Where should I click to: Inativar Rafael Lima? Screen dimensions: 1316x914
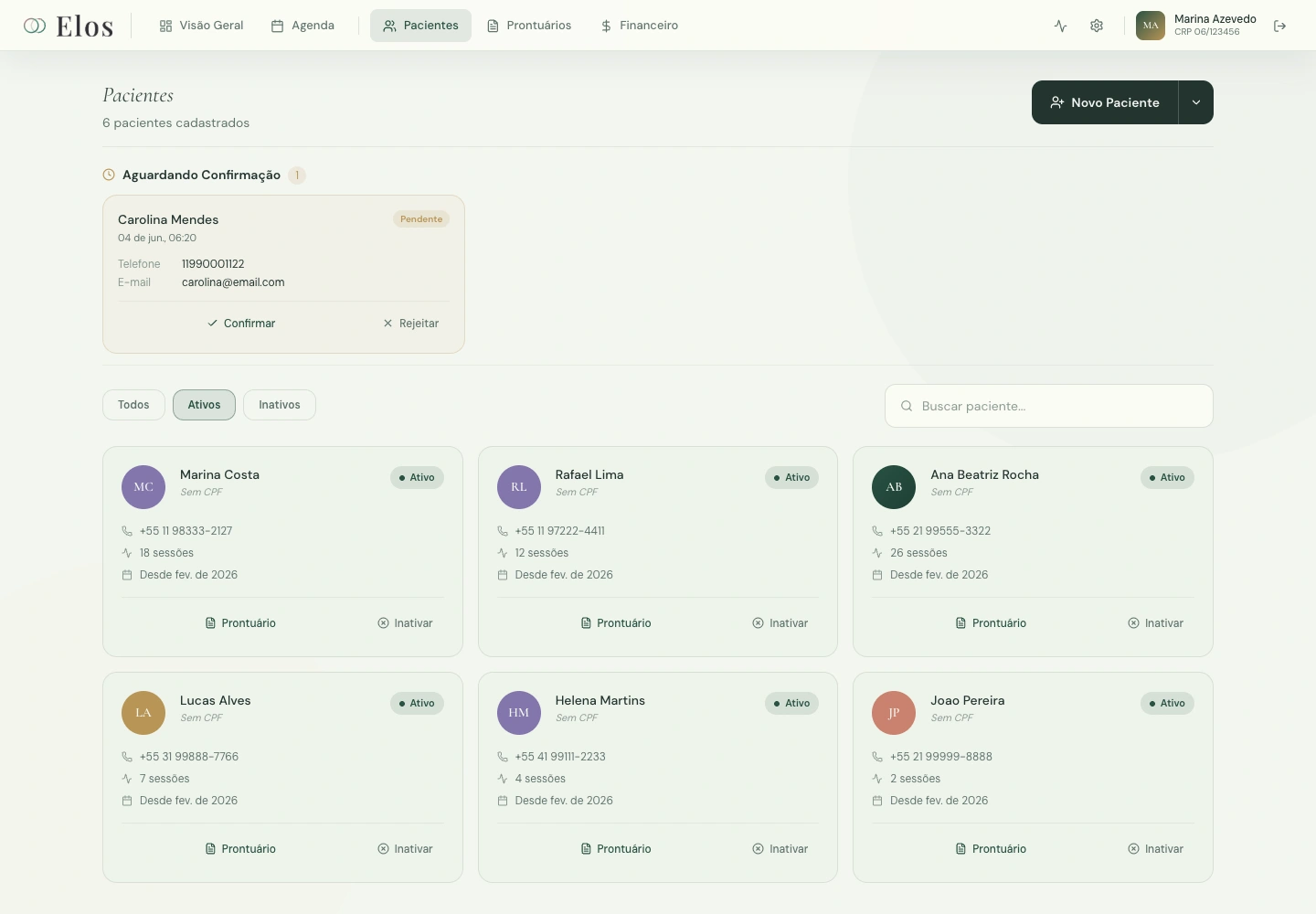click(x=780, y=623)
